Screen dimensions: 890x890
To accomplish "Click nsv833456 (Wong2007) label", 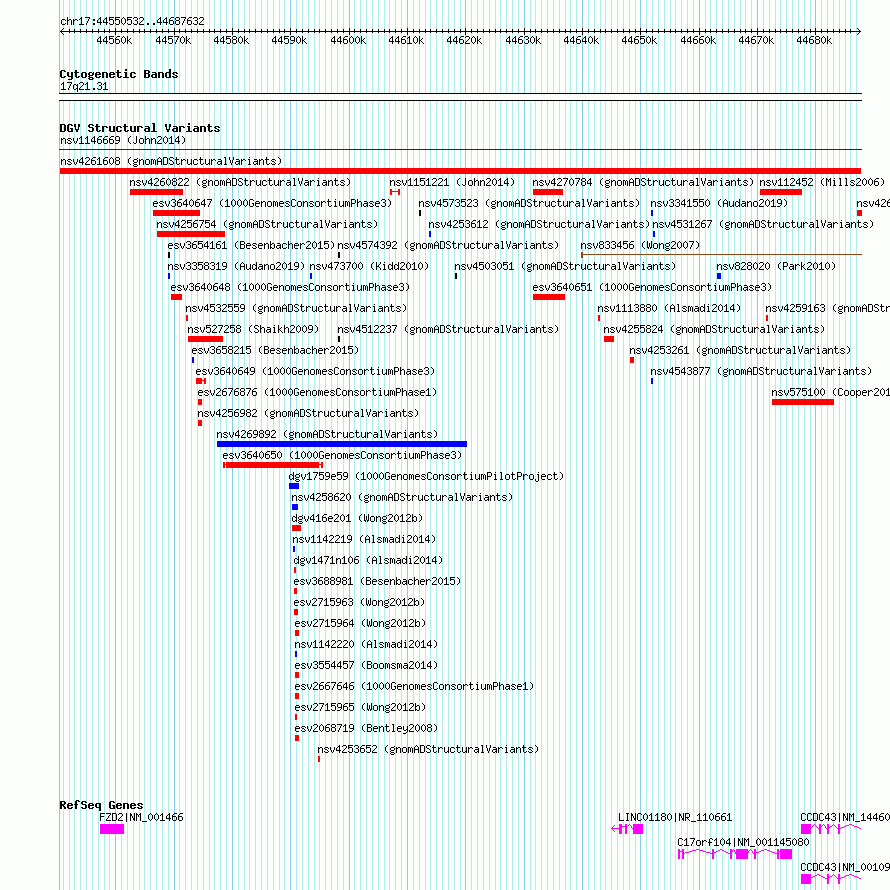I will [x=640, y=245].
